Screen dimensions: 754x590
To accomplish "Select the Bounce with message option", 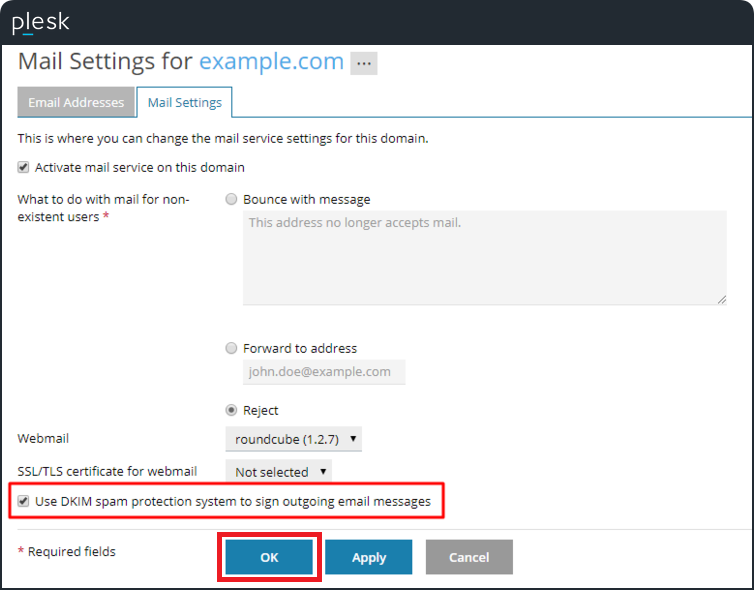I will [x=232, y=199].
